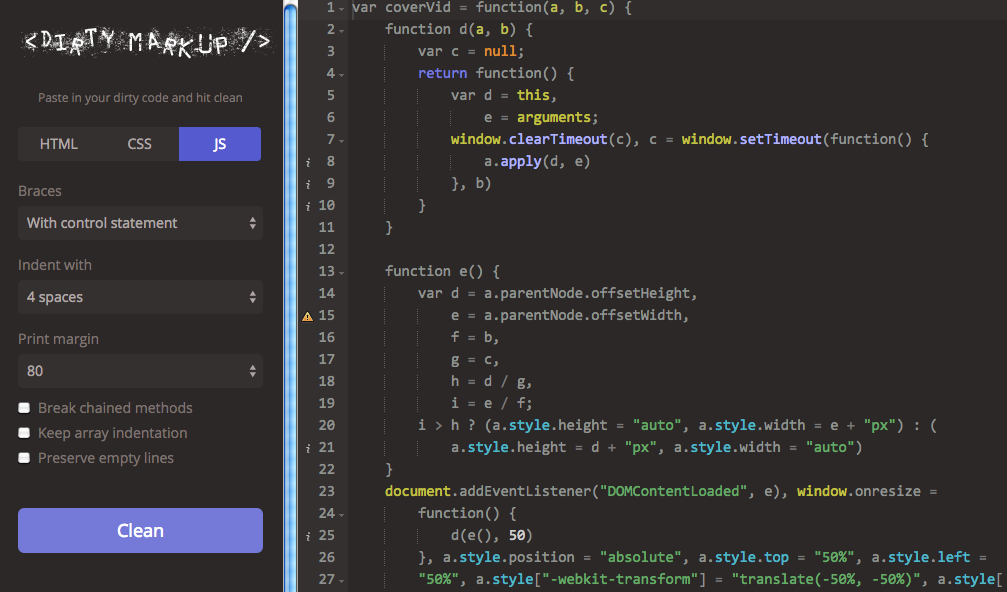Click the info marker next to line 8

307,161
